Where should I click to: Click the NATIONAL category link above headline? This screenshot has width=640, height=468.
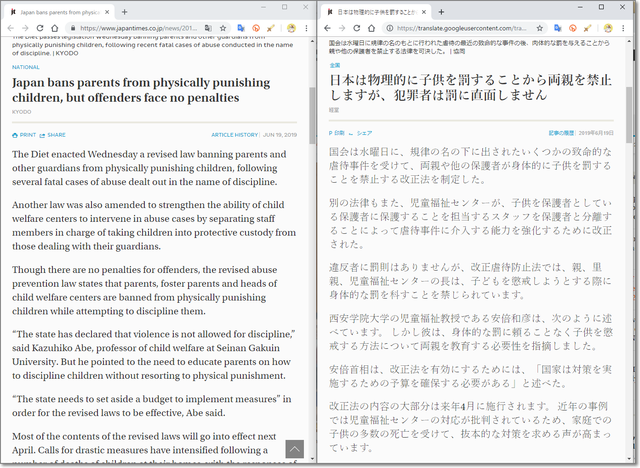[26, 67]
